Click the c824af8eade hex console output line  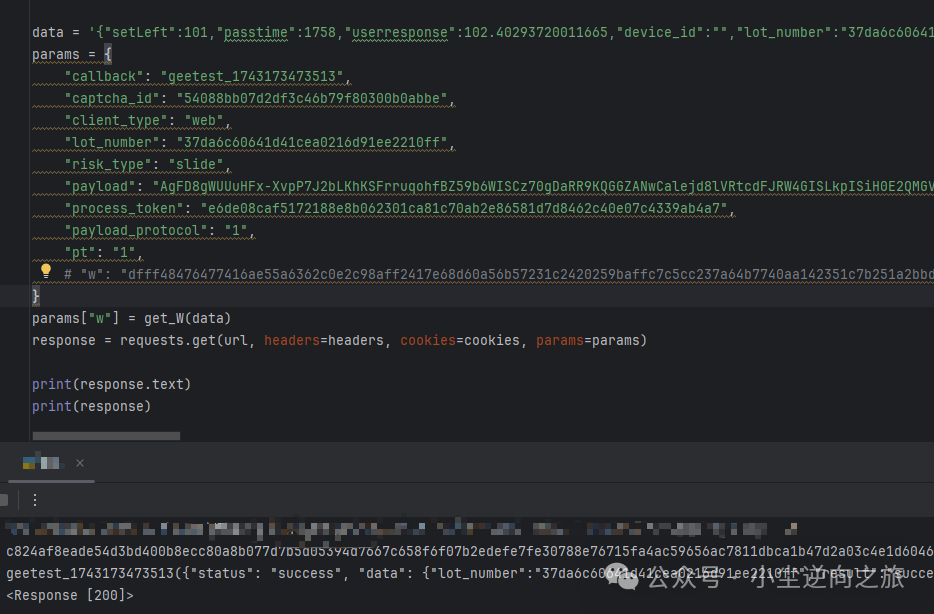470,551
